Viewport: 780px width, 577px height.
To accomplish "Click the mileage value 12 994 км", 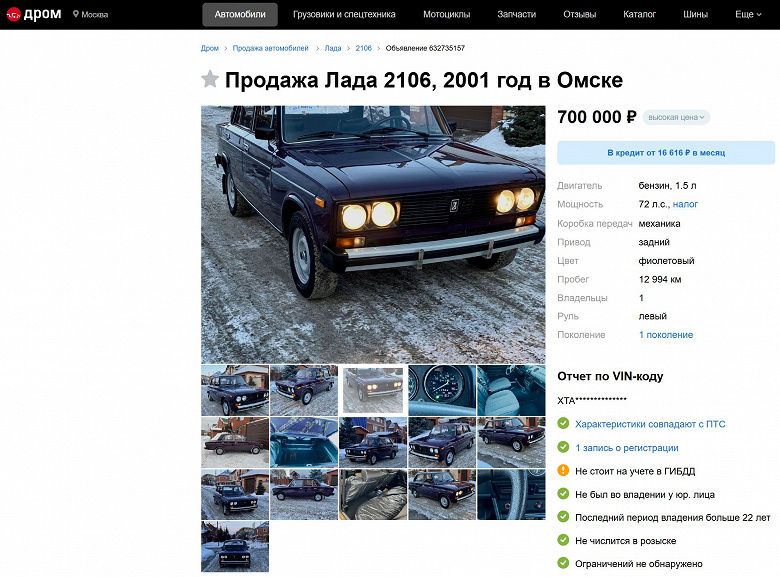I will [660, 279].
